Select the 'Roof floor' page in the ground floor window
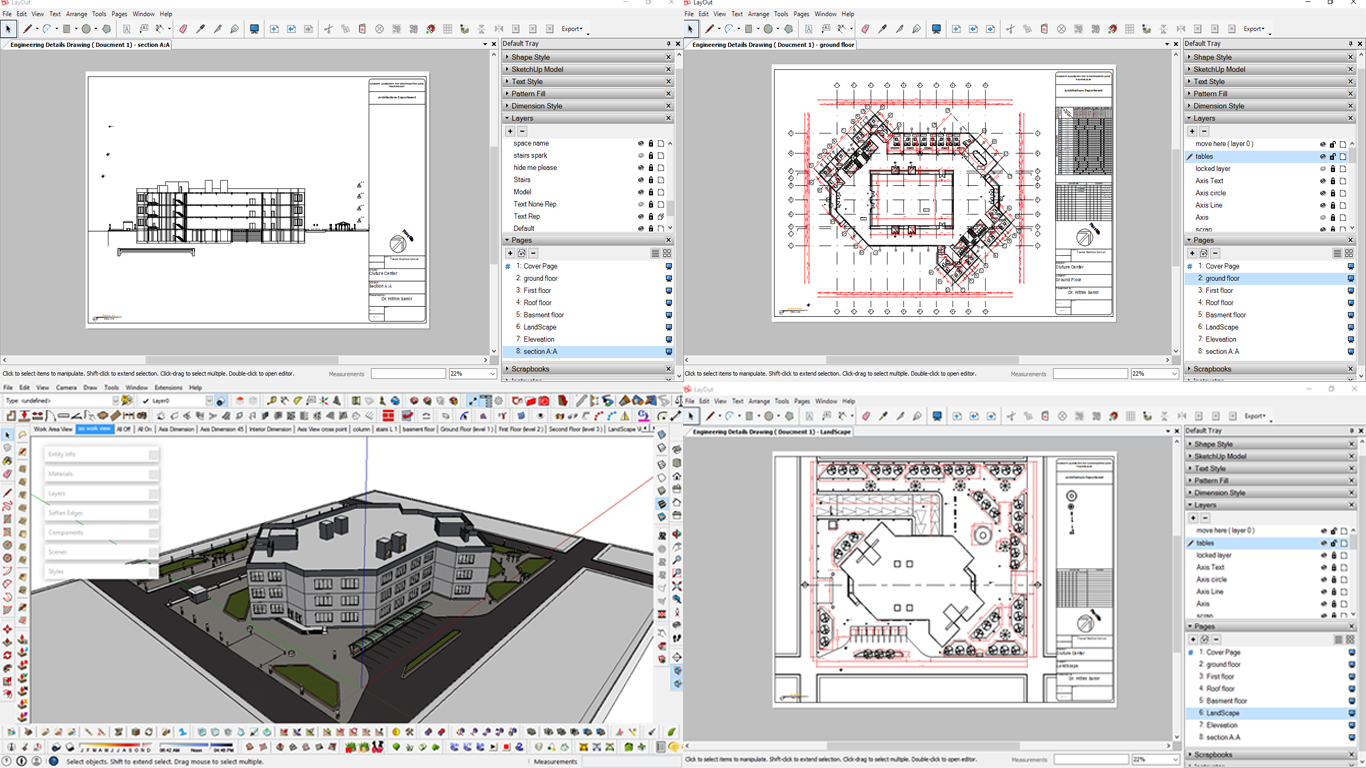This screenshot has height=768, width=1366. coord(1219,302)
